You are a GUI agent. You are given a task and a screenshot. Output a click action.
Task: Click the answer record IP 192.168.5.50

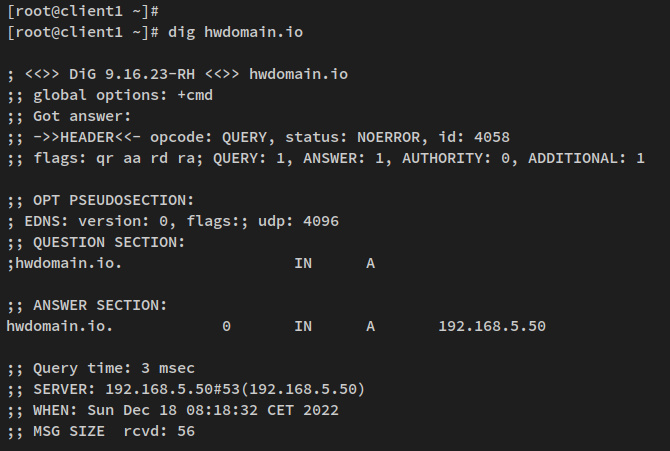492,326
